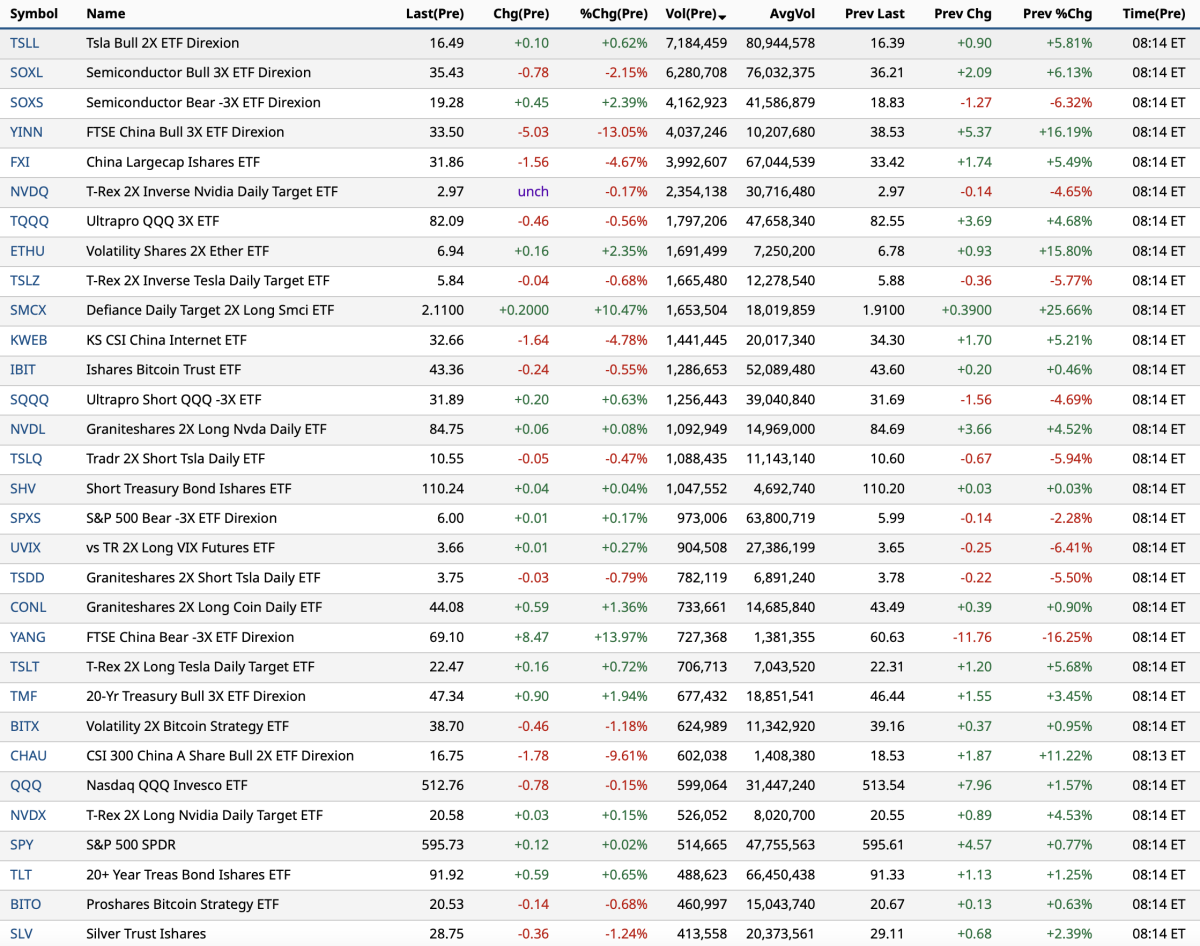Sort by the AvgVol column header
This screenshot has height=946, width=1200.
coord(792,14)
